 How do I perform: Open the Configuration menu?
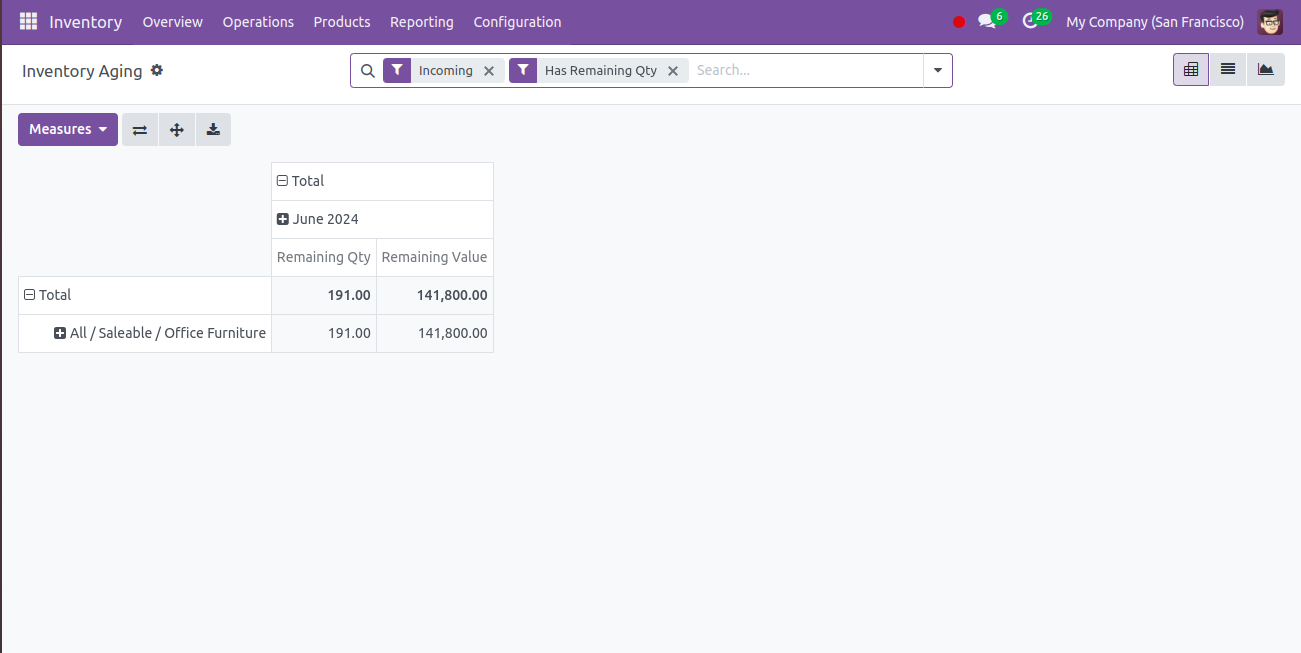pyautogui.click(x=517, y=22)
